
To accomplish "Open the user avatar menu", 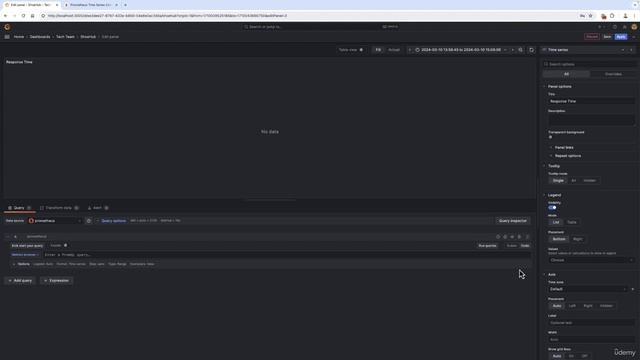I will pyautogui.click(x=634, y=27).
